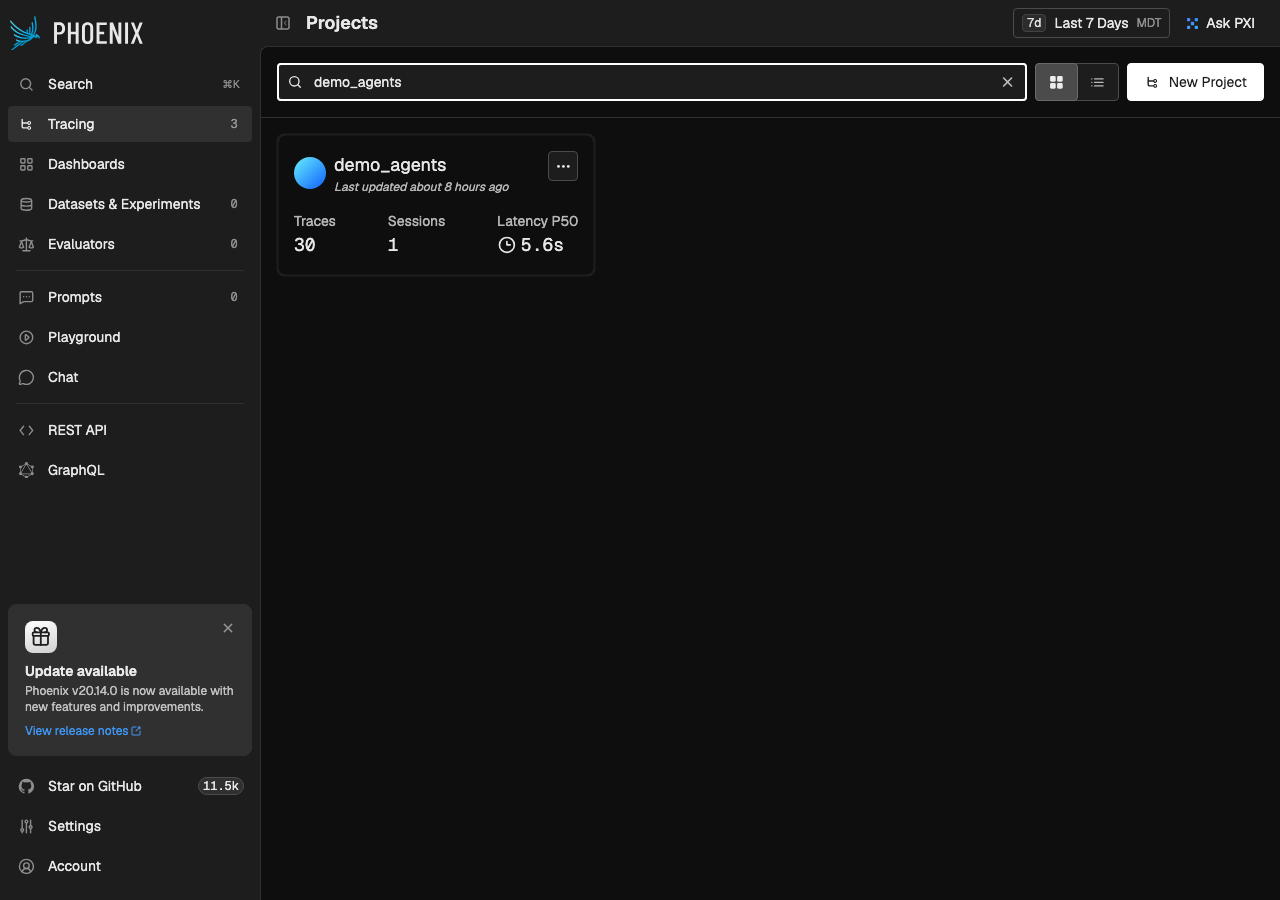Image resolution: width=1280 pixels, height=900 pixels.
Task: Open Evaluators page
Action: [130, 244]
